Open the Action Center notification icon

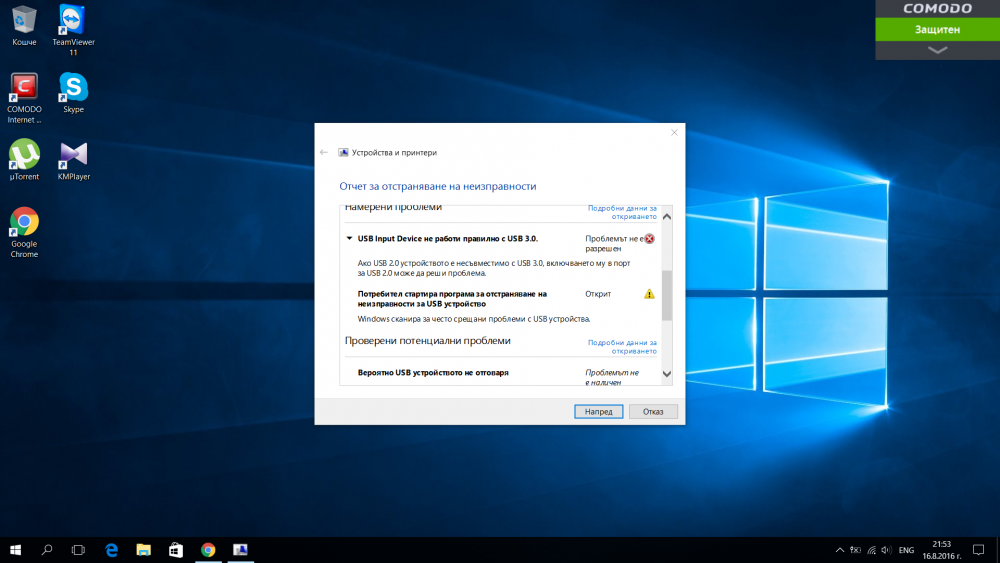pos(978,550)
